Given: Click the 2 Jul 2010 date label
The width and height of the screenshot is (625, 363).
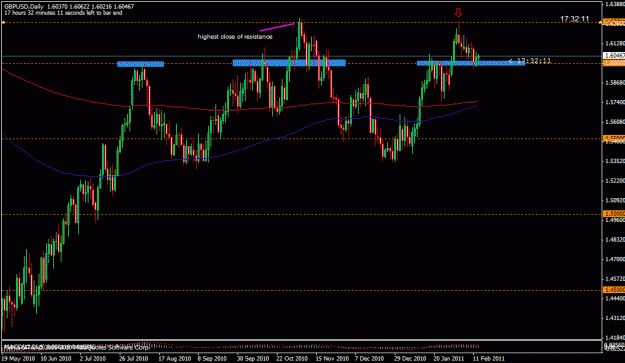Looking at the screenshot, I should click(x=92, y=358).
